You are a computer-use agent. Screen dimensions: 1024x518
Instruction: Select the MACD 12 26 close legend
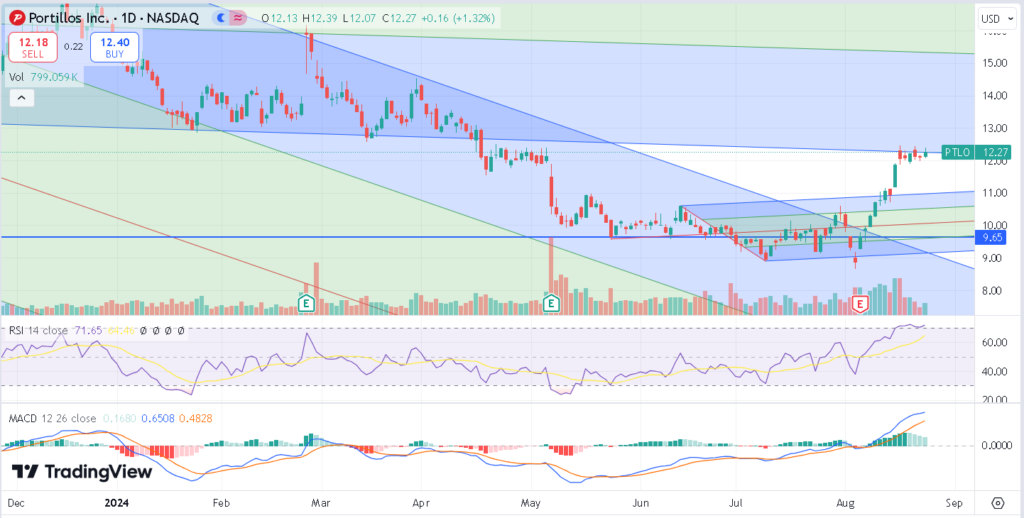(x=52, y=418)
